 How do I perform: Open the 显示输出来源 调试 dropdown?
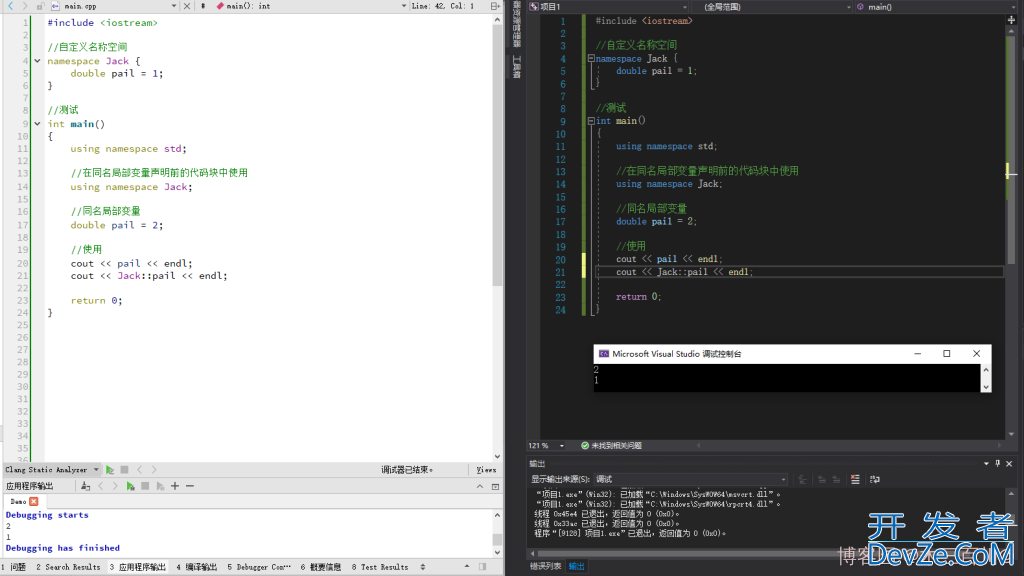[x=690, y=479]
